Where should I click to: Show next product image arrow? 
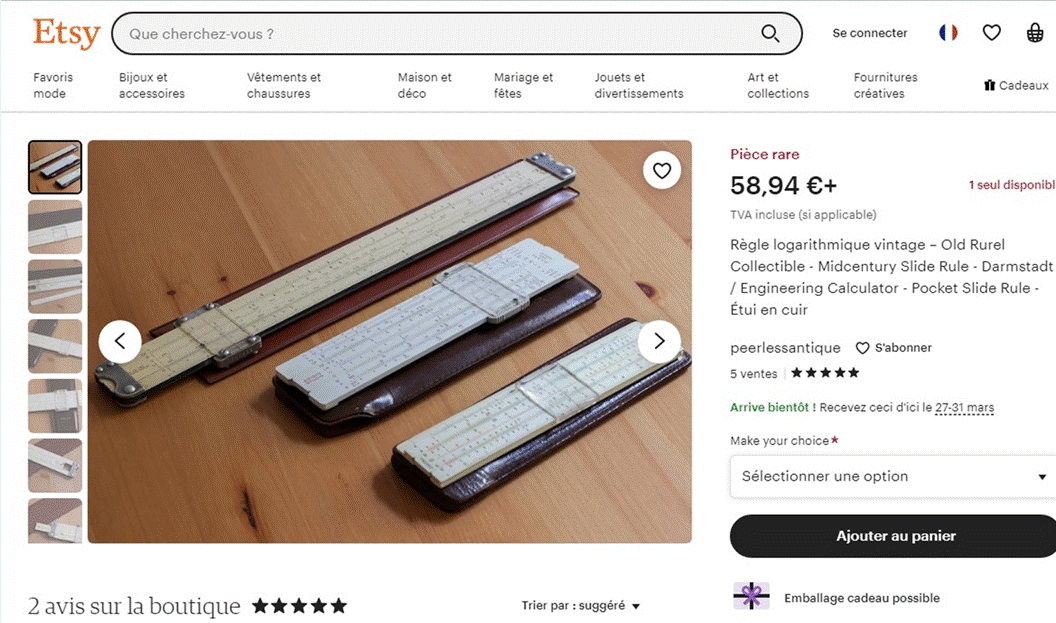click(659, 341)
